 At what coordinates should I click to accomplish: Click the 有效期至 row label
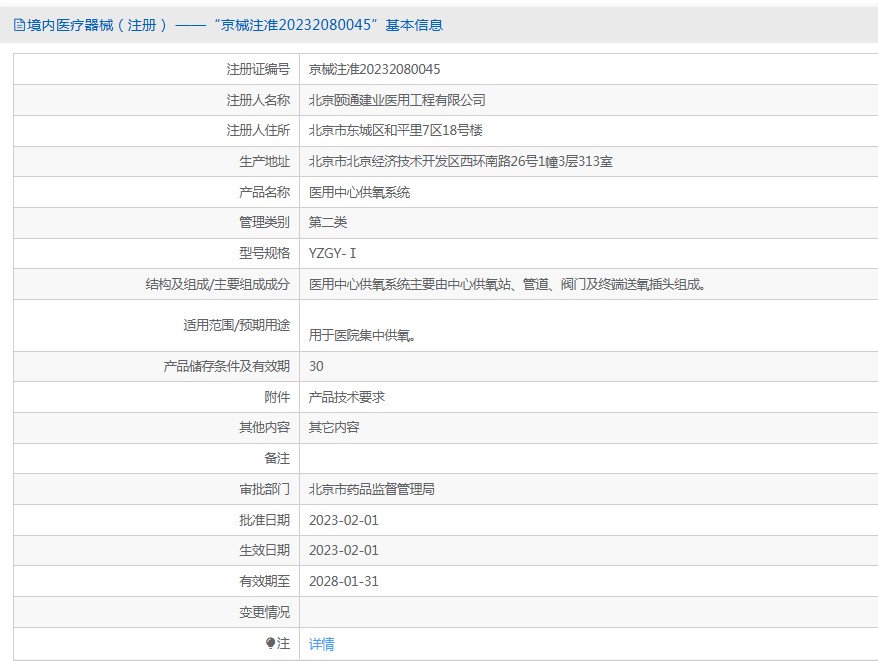264,581
